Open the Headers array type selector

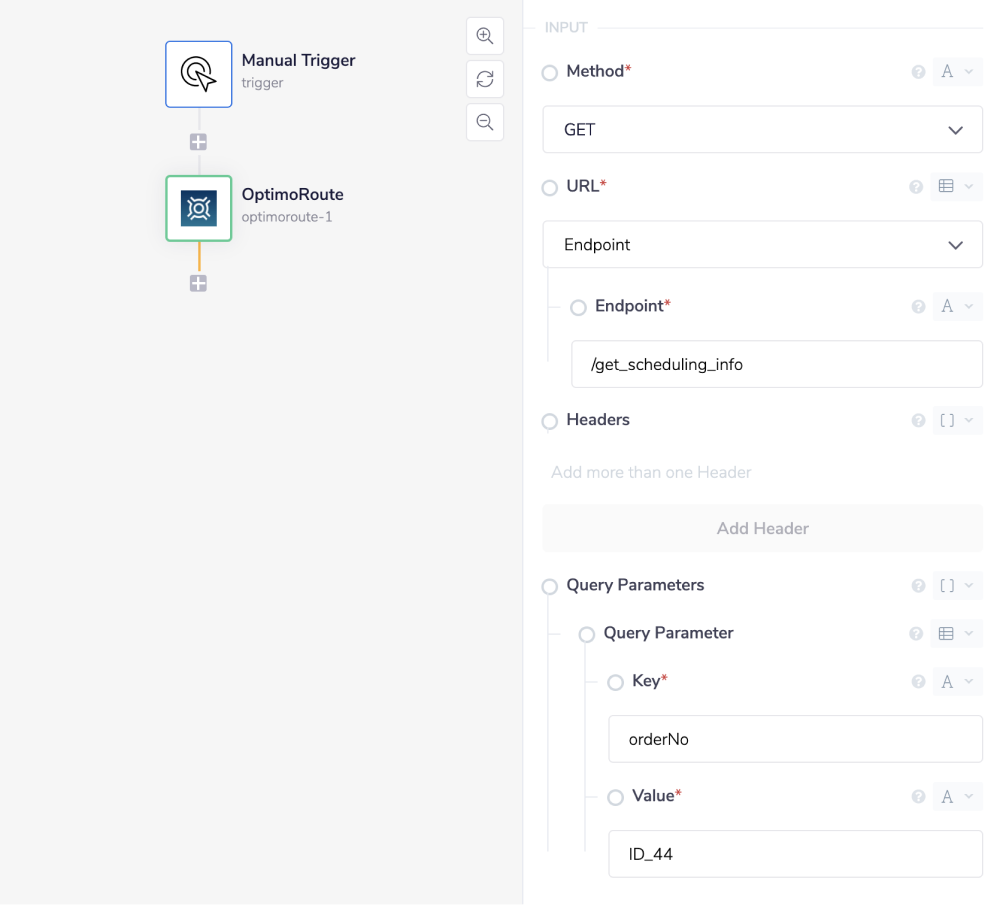point(956,421)
